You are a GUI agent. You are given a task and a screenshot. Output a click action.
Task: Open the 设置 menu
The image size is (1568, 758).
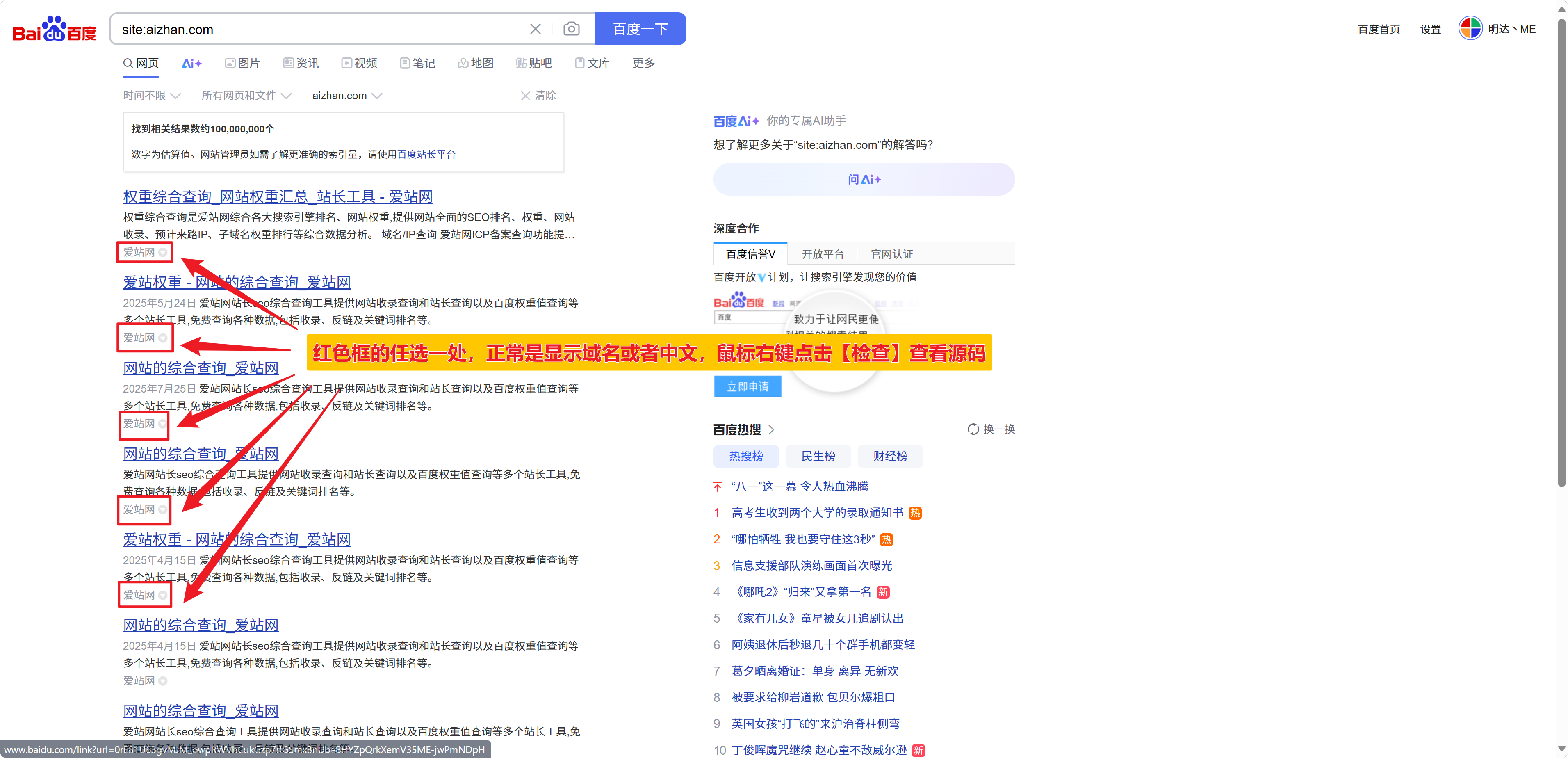pyautogui.click(x=1431, y=29)
